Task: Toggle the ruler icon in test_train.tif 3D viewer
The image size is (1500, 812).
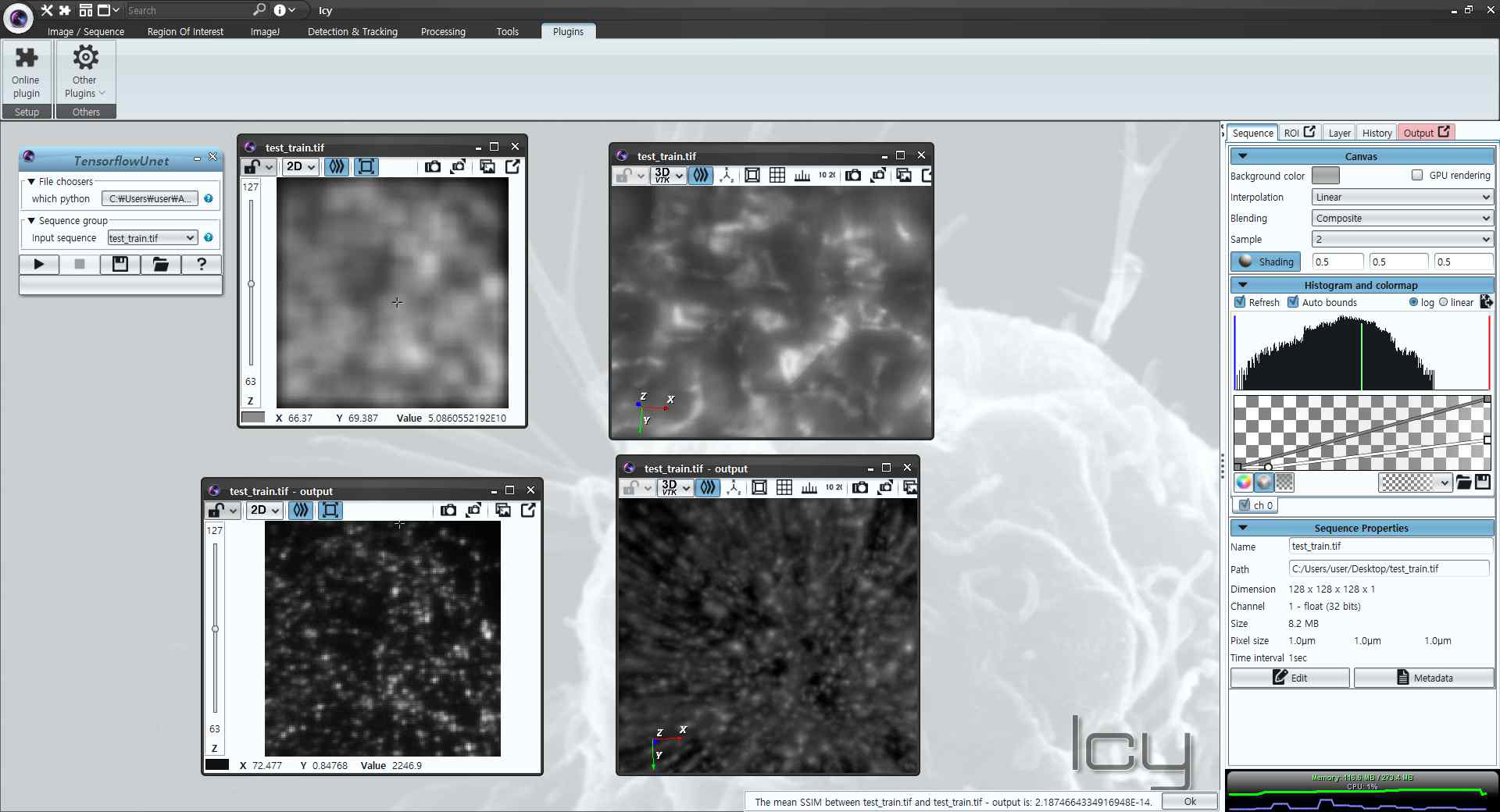Action: 802,176
